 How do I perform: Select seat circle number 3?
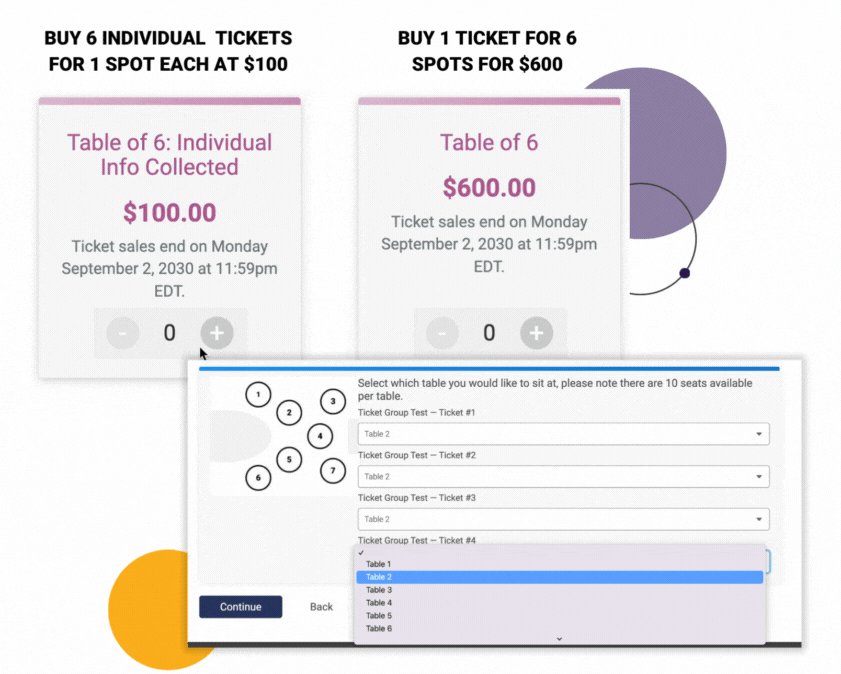click(333, 401)
